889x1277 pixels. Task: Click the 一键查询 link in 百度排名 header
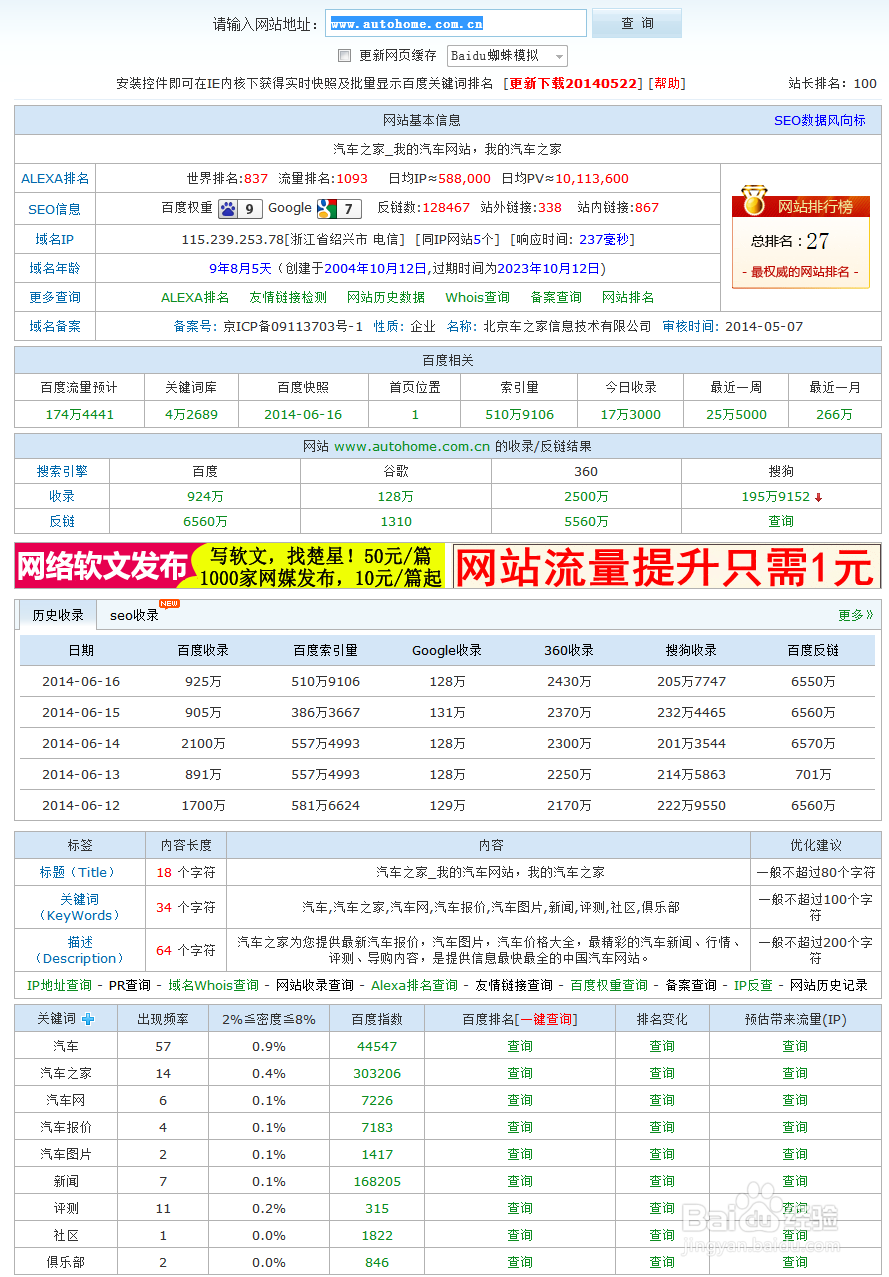point(546,1020)
